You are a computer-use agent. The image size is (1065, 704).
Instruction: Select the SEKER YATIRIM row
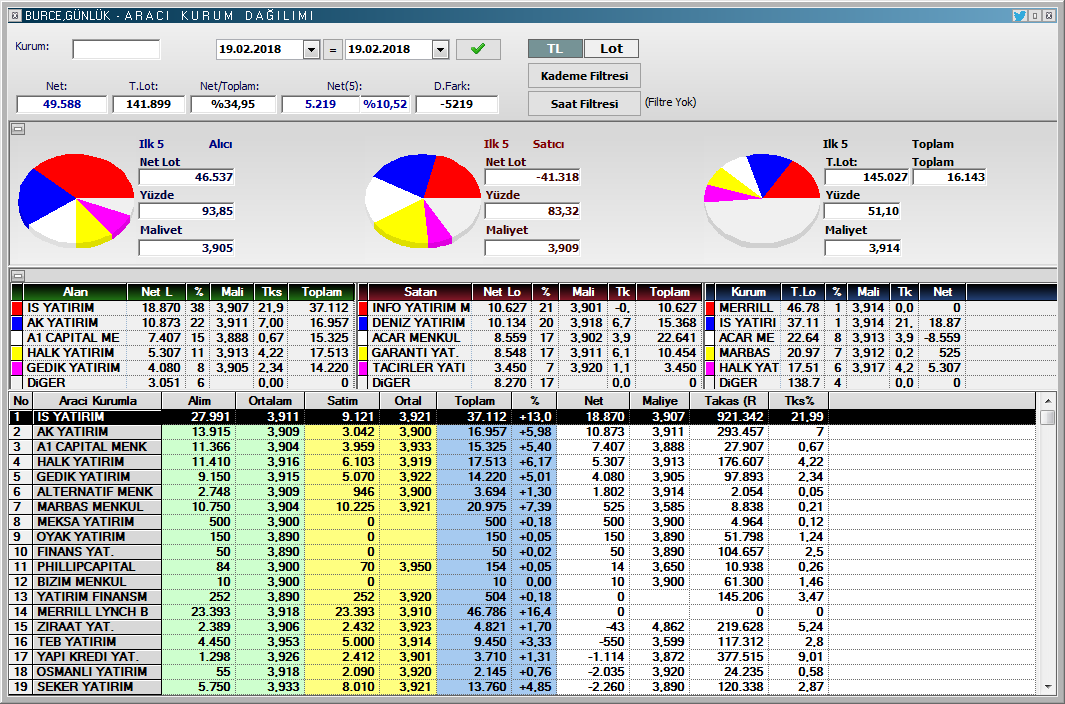coord(523,686)
